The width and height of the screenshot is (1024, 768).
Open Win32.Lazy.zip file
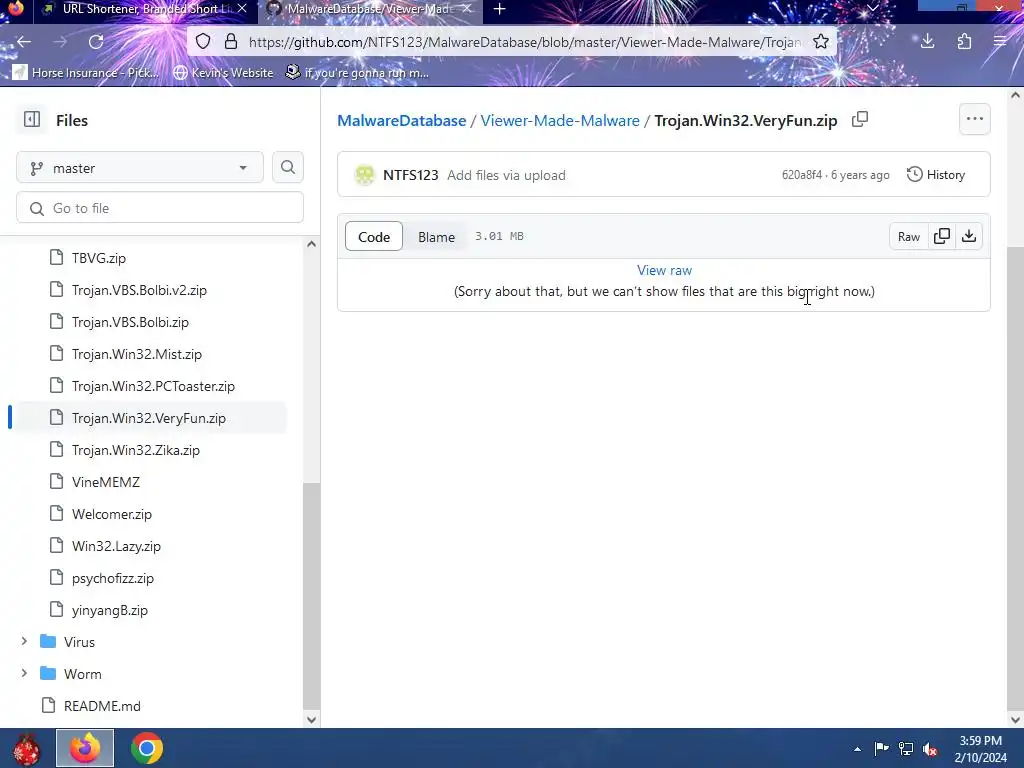click(116, 546)
